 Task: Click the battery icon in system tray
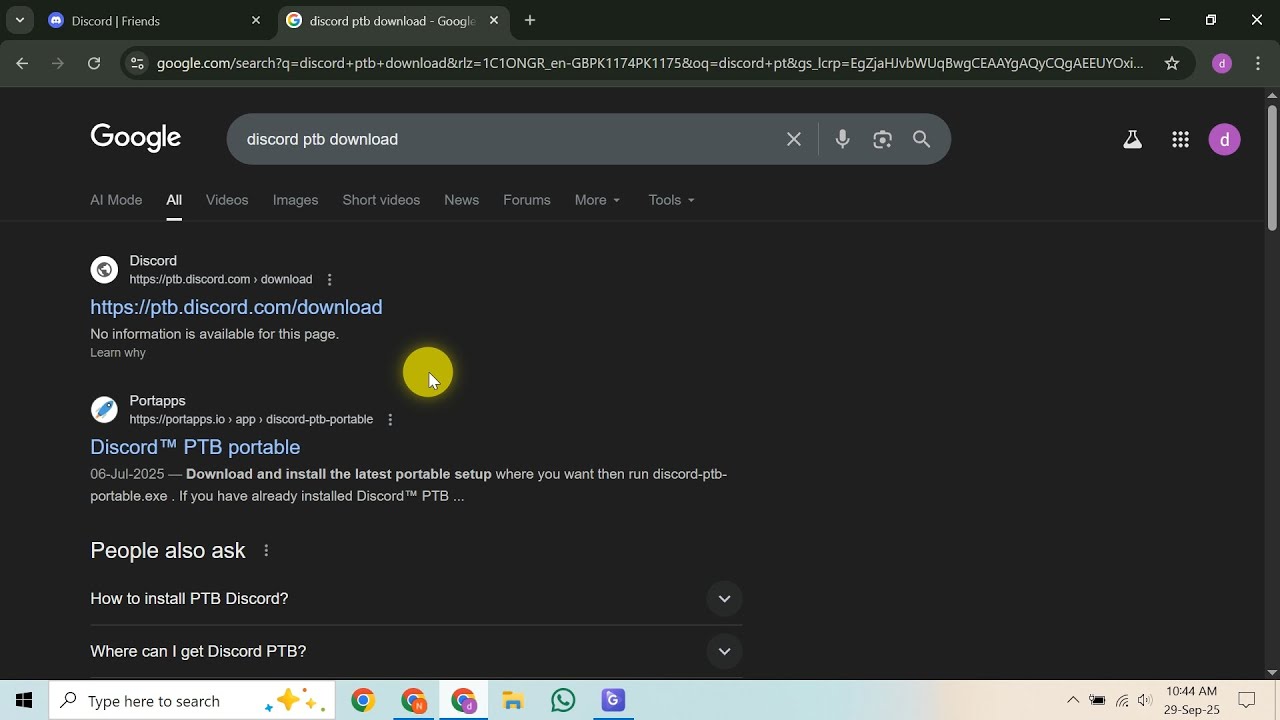coord(1098,700)
